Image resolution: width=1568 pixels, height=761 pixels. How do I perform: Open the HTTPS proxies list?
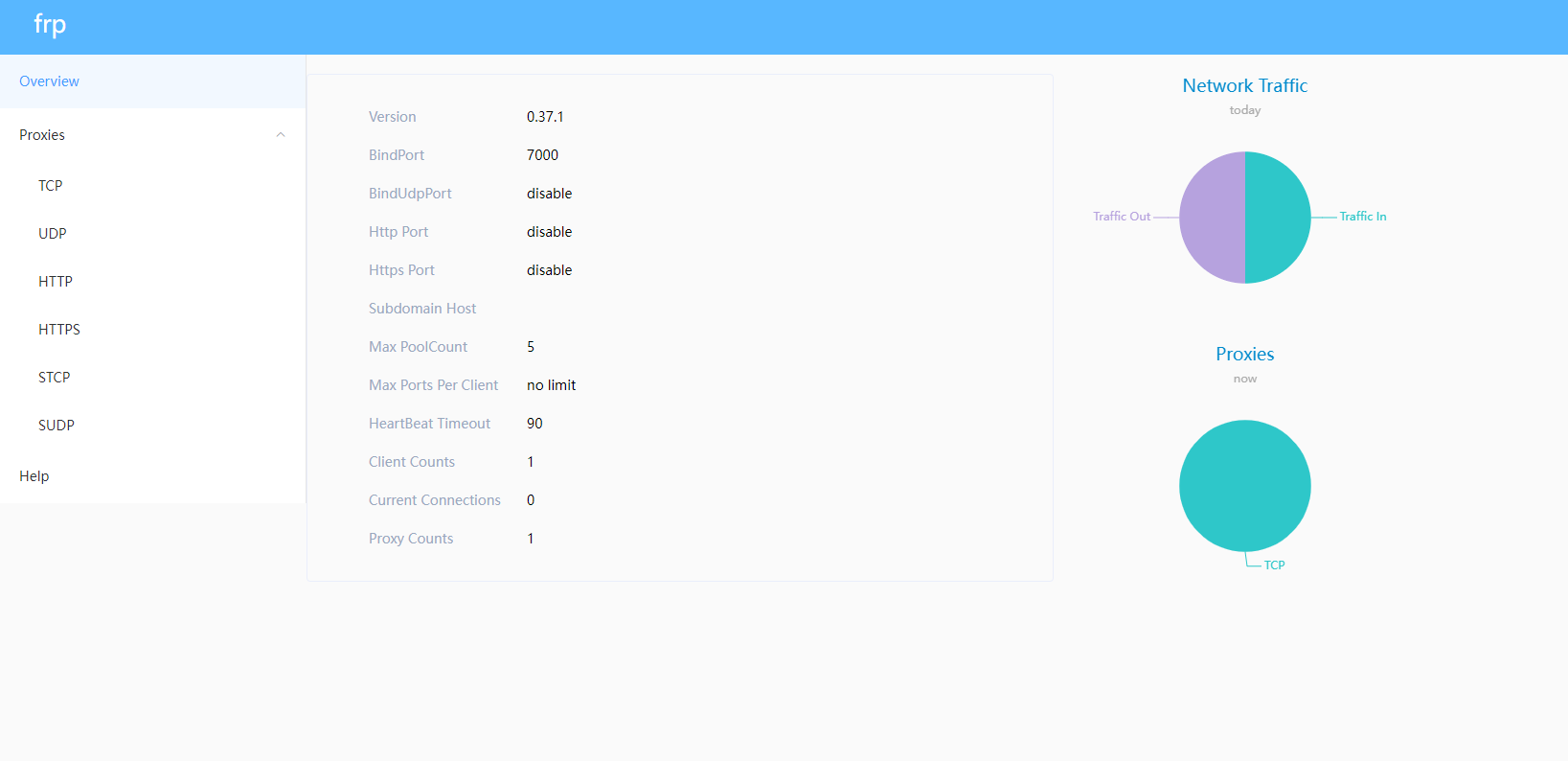pyautogui.click(x=152, y=330)
